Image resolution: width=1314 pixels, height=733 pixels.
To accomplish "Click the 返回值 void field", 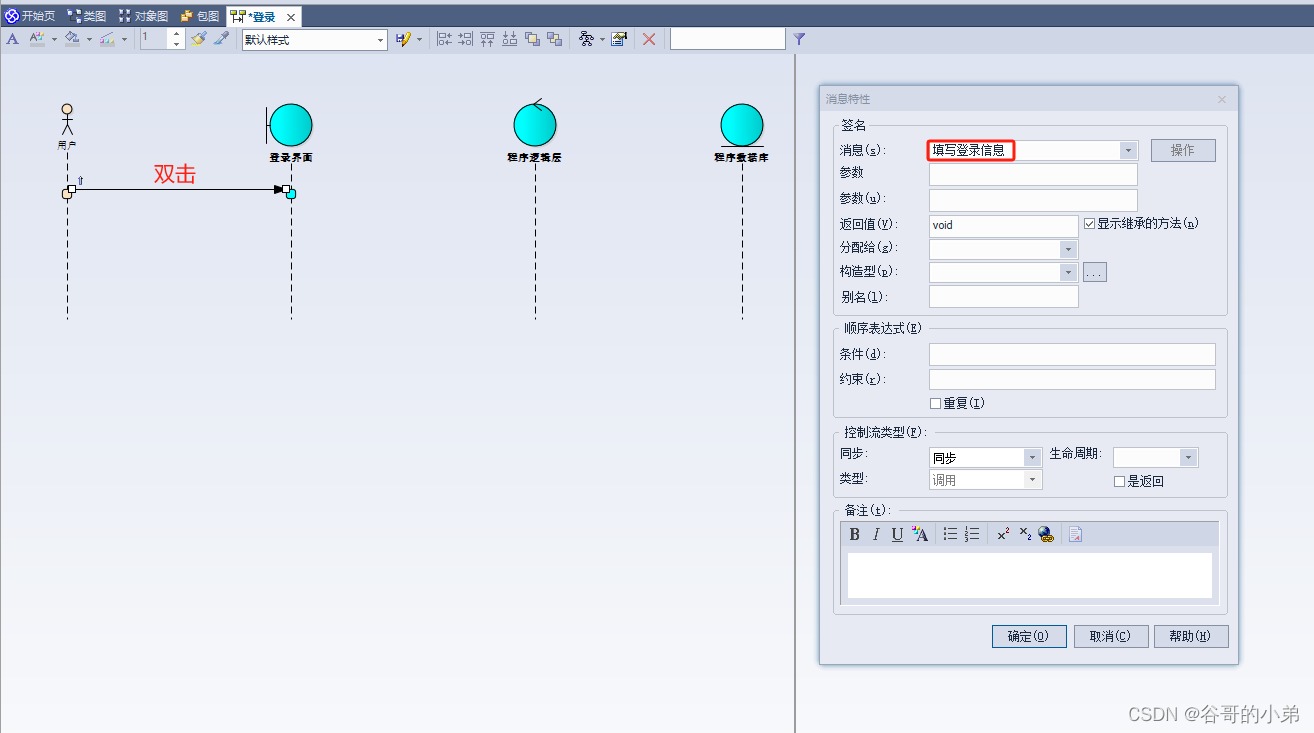I will (1004, 226).
